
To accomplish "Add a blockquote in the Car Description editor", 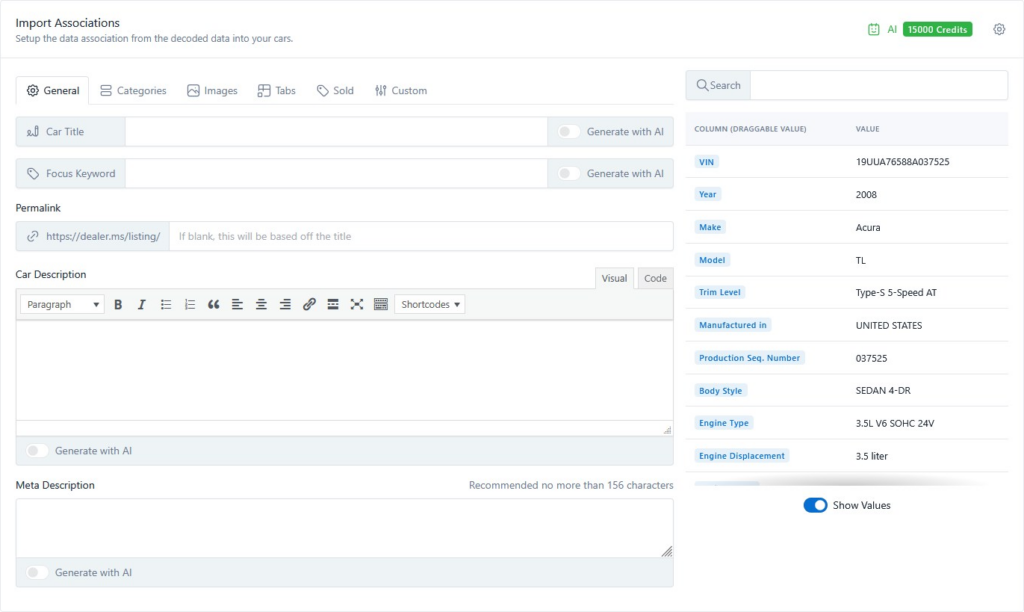I will (213, 304).
